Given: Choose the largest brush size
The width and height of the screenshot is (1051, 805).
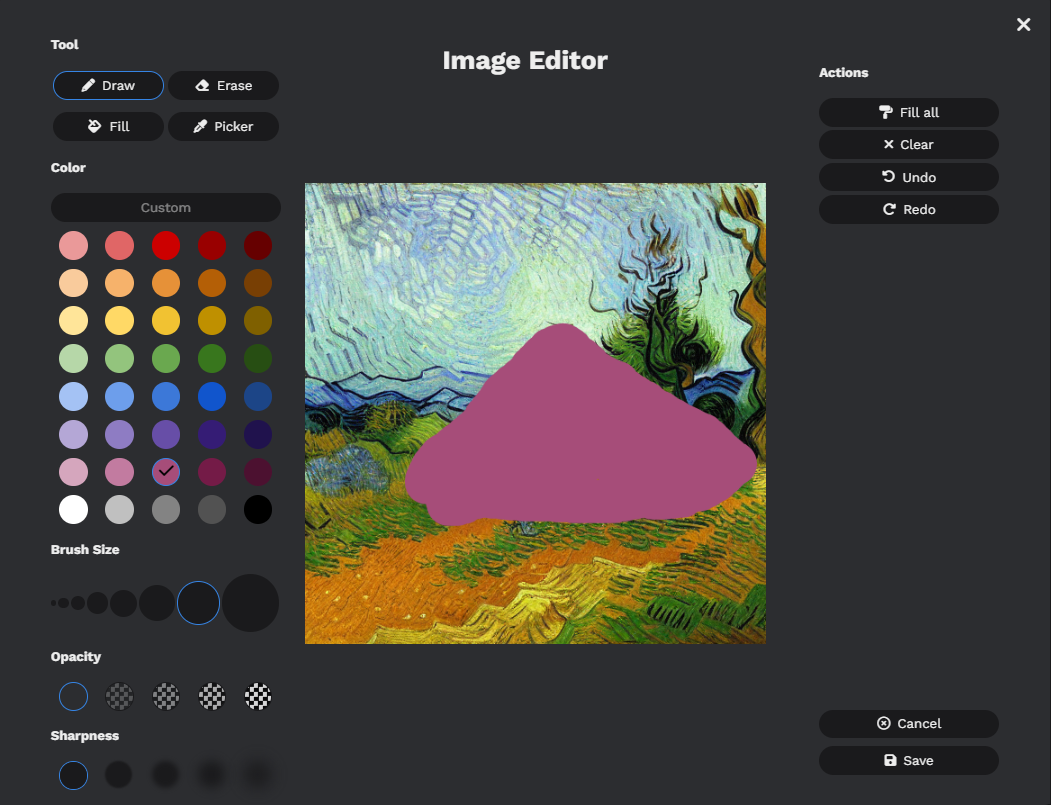Looking at the screenshot, I should pyautogui.click(x=250, y=603).
